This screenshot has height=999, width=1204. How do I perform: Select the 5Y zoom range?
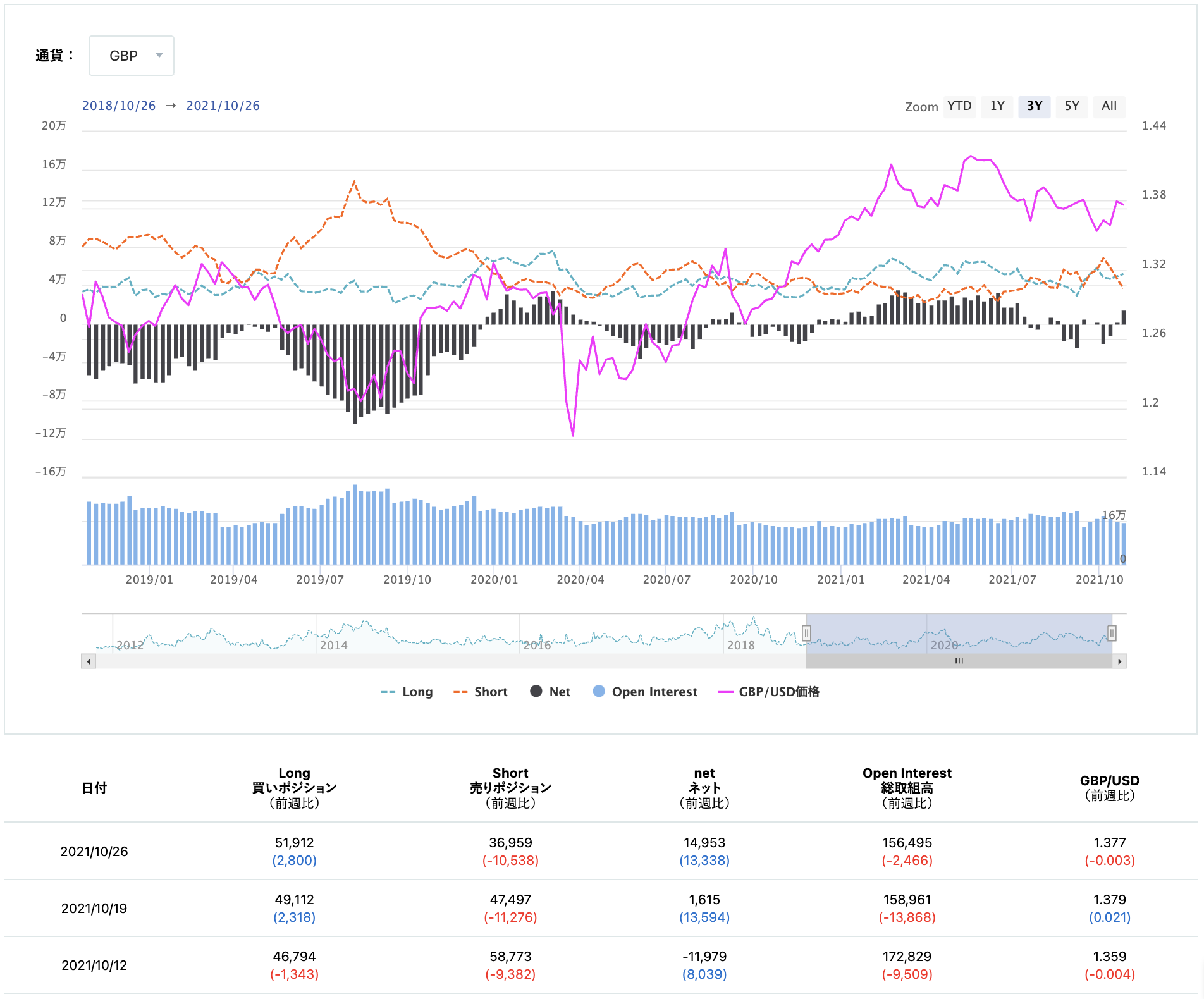click(1072, 106)
